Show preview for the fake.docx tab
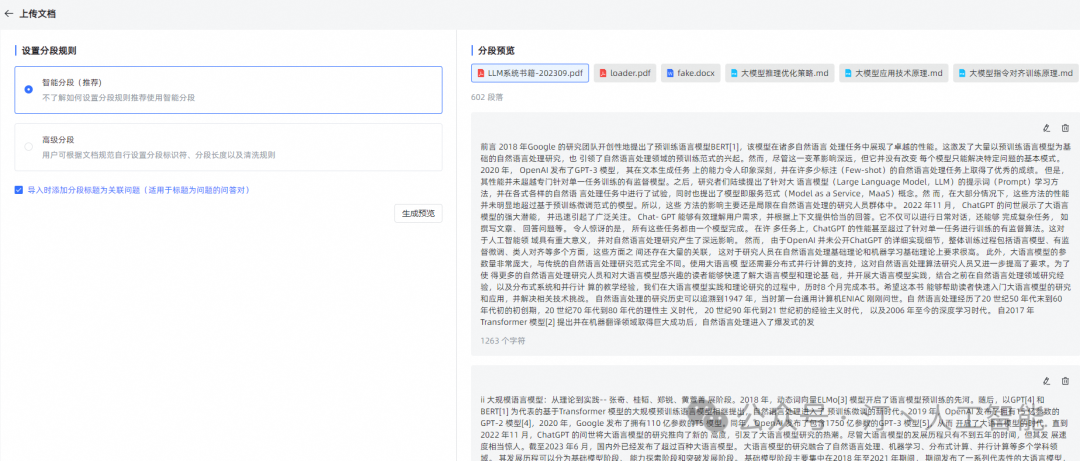Viewport: 1080px width, 461px height. [689, 73]
